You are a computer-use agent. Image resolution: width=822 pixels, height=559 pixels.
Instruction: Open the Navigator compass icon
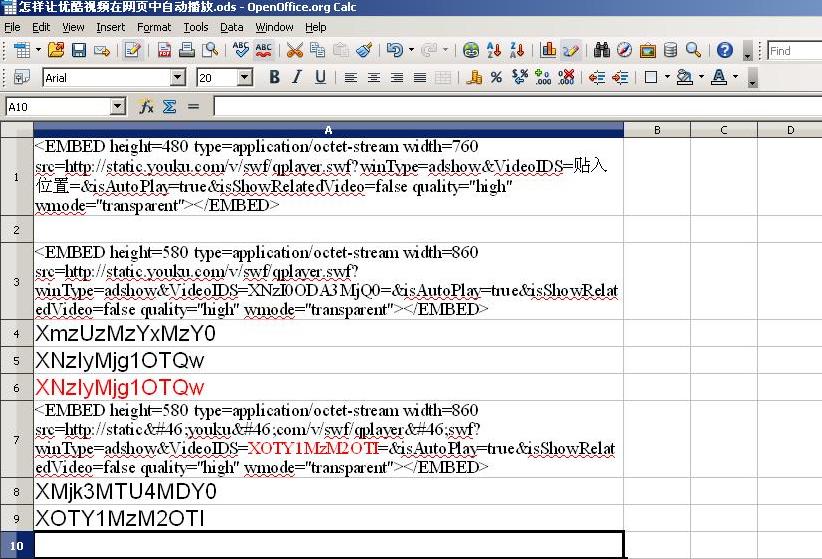point(624,50)
